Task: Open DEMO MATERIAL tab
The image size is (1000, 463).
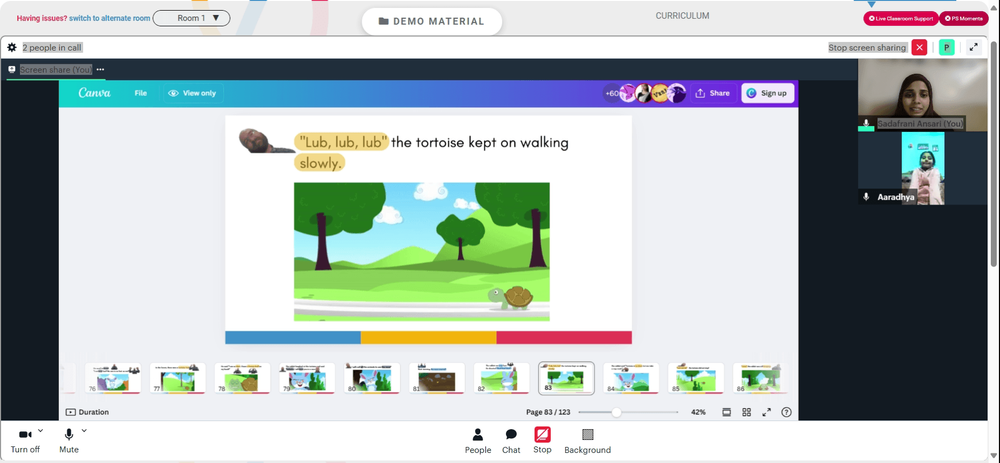Action: tap(432, 21)
